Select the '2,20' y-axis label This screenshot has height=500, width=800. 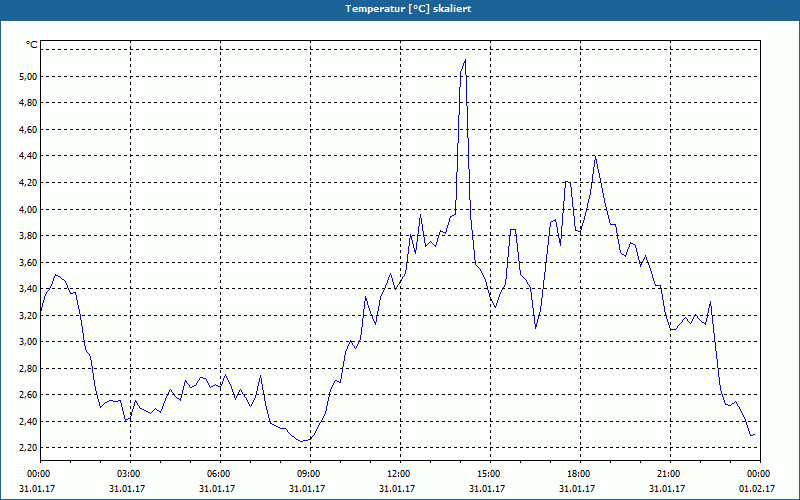point(28,448)
